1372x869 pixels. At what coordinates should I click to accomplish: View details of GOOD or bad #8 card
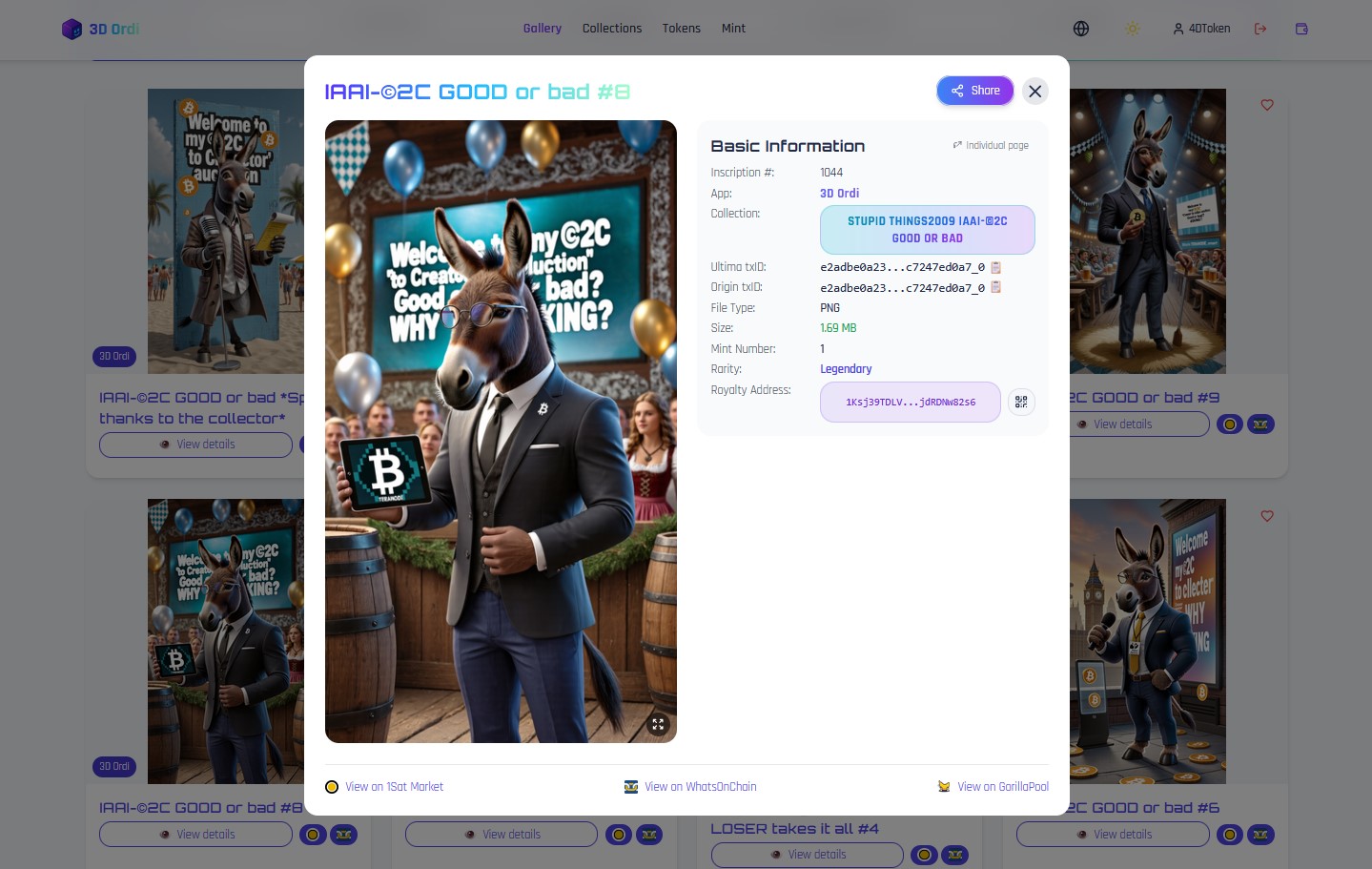tap(195, 835)
